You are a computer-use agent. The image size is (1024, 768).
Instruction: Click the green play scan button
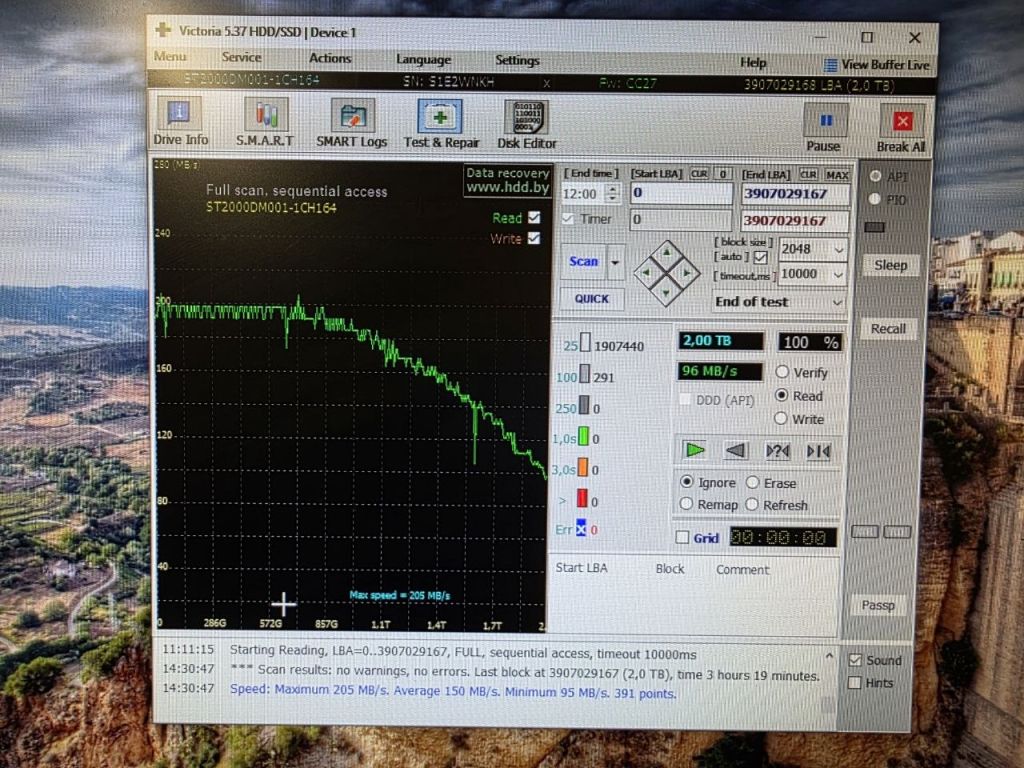(x=694, y=450)
